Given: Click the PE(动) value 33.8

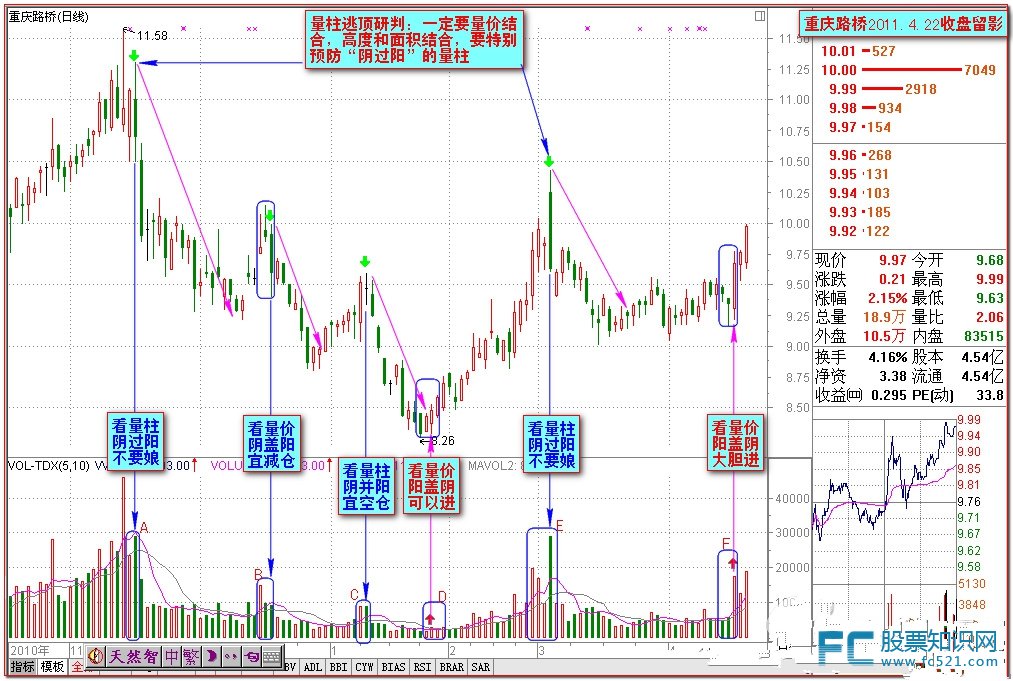Looking at the screenshot, I should [x=990, y=395].
